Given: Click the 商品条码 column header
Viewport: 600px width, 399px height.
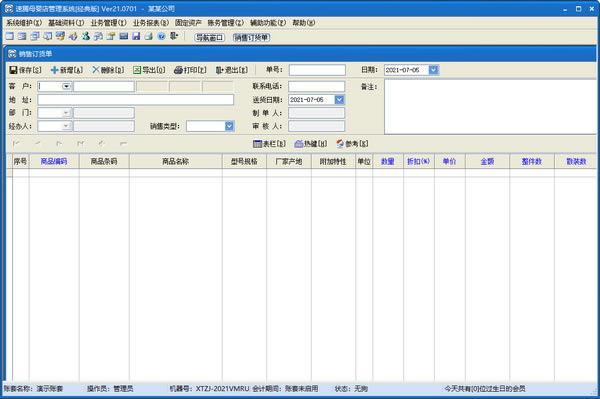Looking at the screenshot, I should point(104,161).
